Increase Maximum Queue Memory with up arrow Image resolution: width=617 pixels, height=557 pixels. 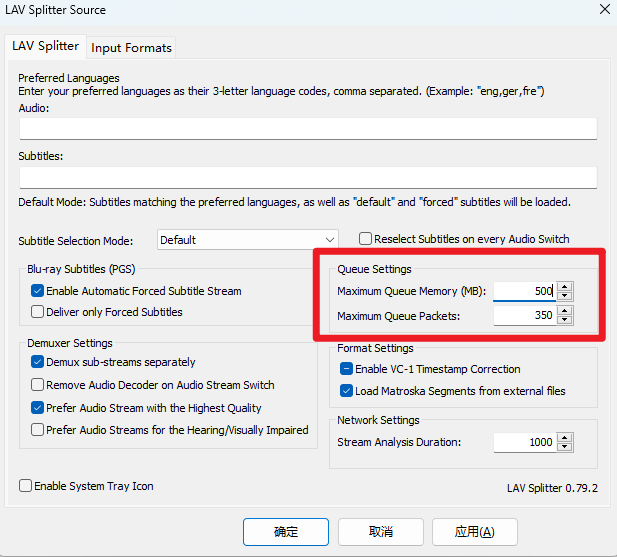pos(565,286)
